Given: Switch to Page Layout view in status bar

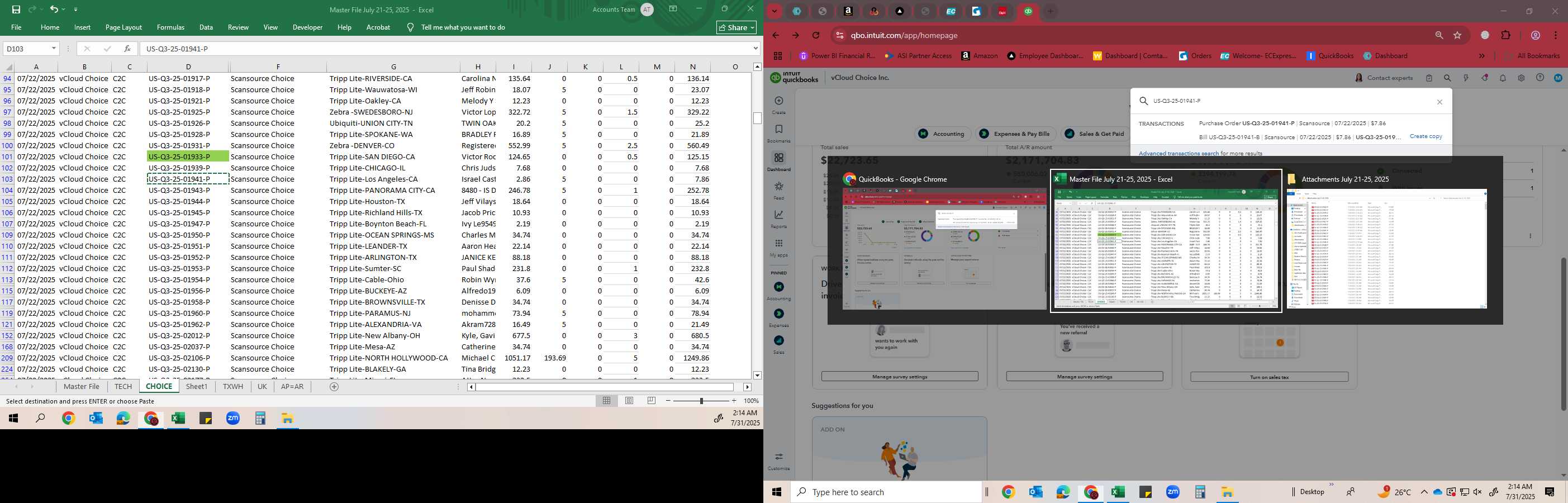Looking at the screenshot, I should click(629, 401).
